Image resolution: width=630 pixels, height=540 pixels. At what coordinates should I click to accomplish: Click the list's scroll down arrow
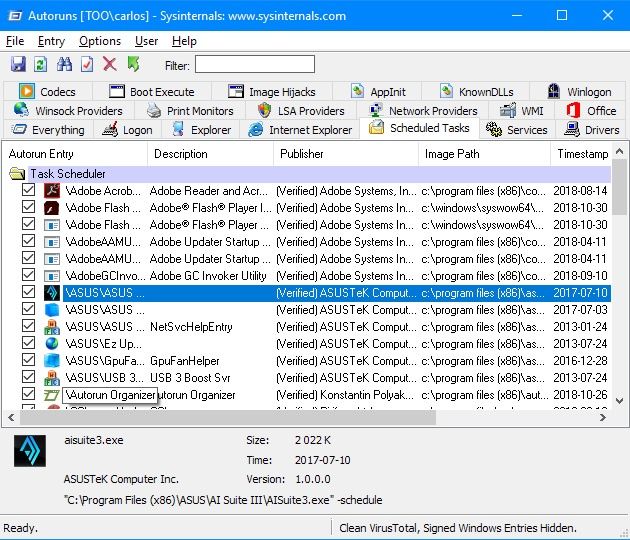coord(620,401)
